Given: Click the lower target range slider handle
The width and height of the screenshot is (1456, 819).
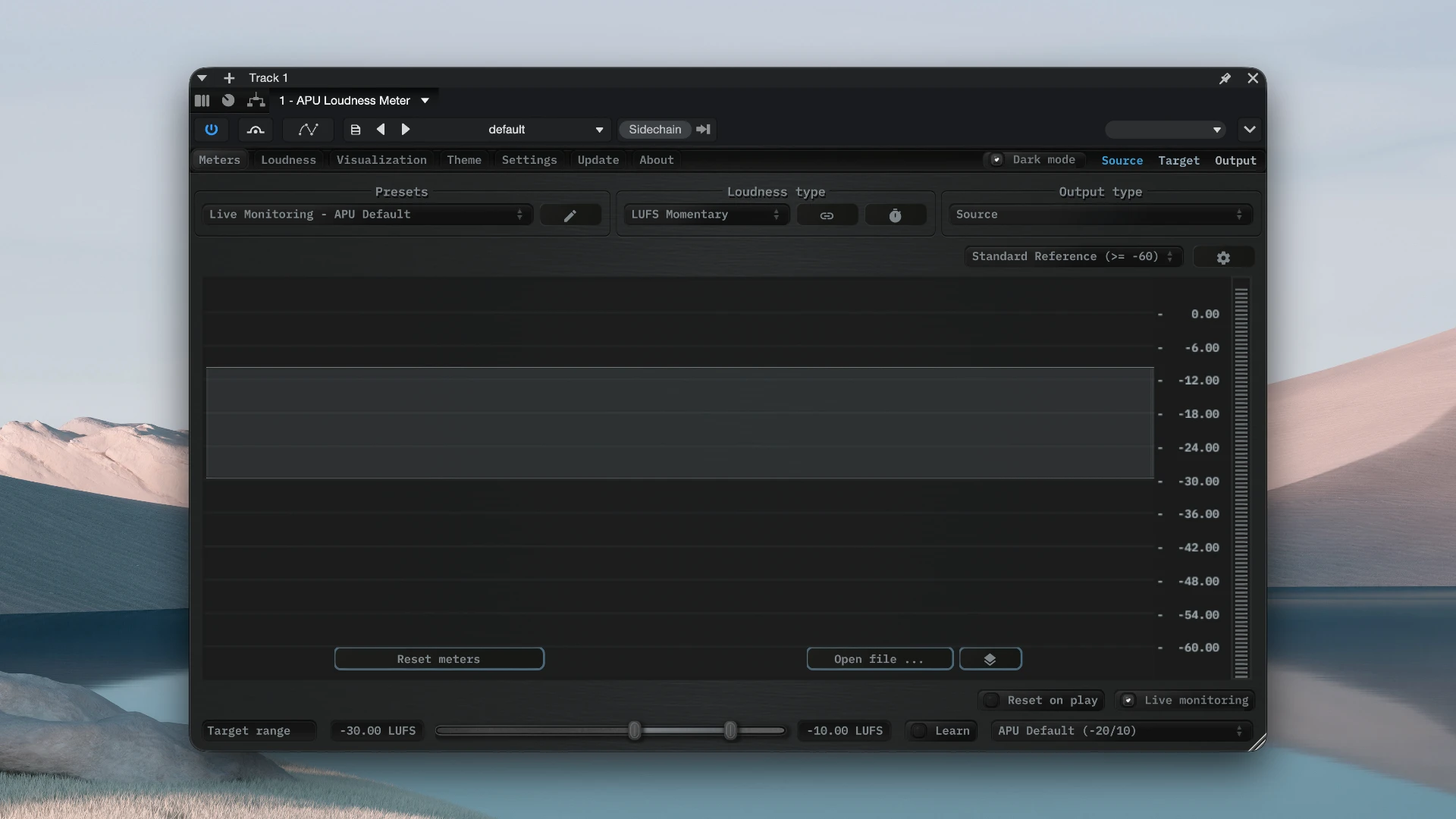Looking at the screenshot, I should click(x=635, y=731).
